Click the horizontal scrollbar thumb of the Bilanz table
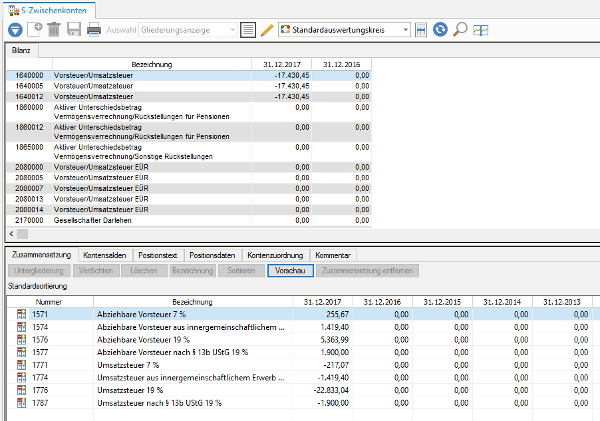Viewport: 600px width, 421px height. 23,233
